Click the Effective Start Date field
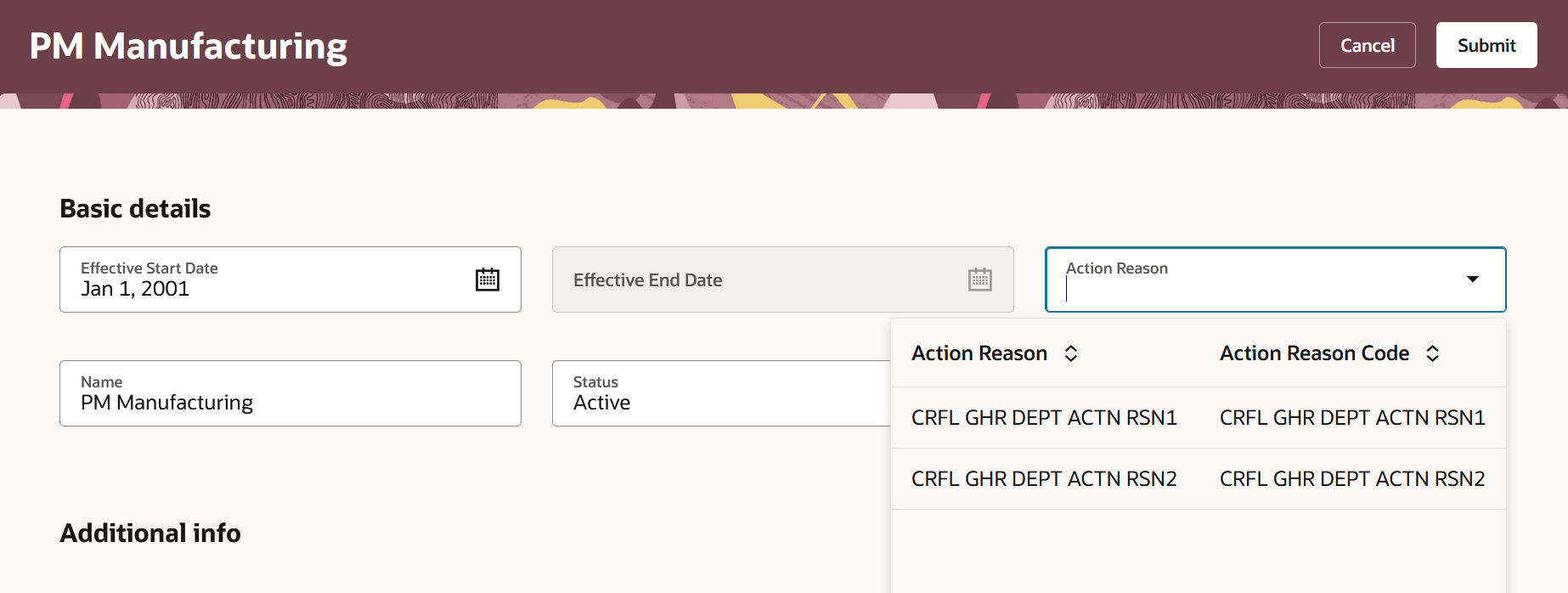Viewport: 1568px width, 593px height. click(x=290, y=280)
